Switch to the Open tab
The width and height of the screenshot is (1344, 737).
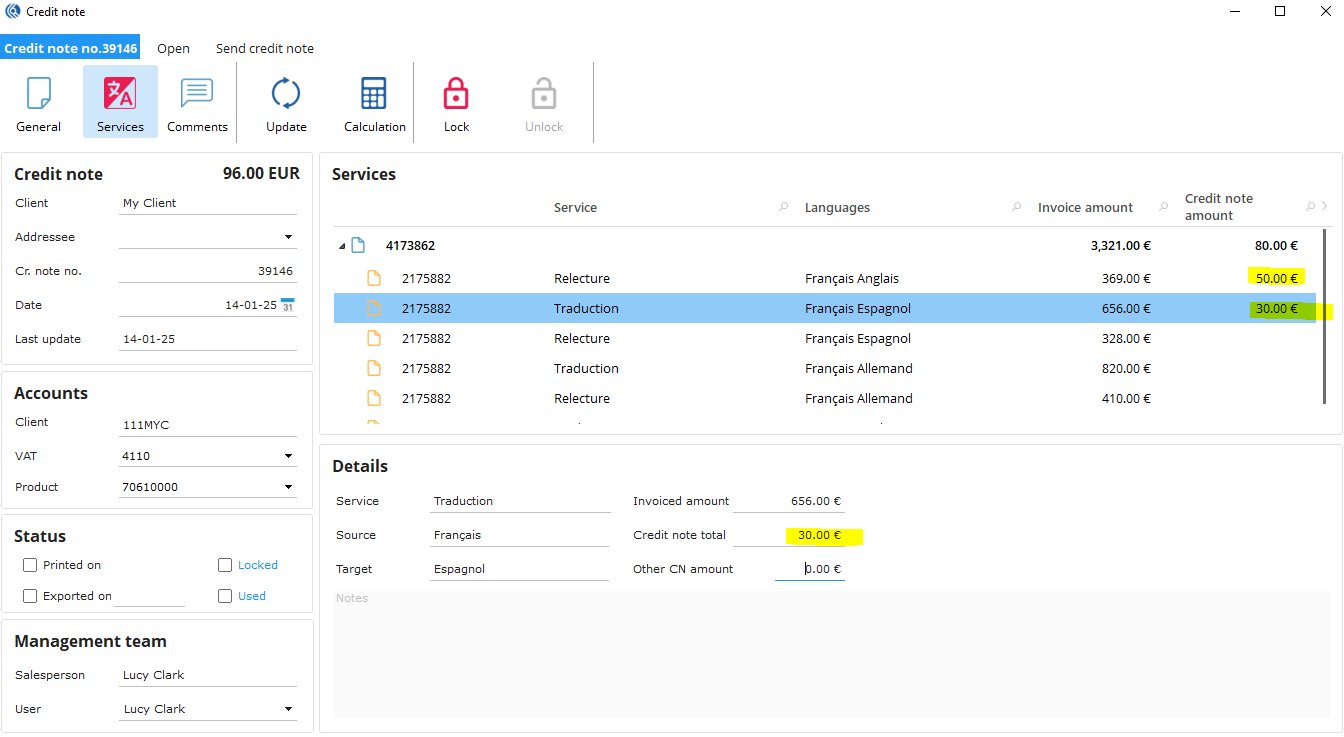coord(173,48)
